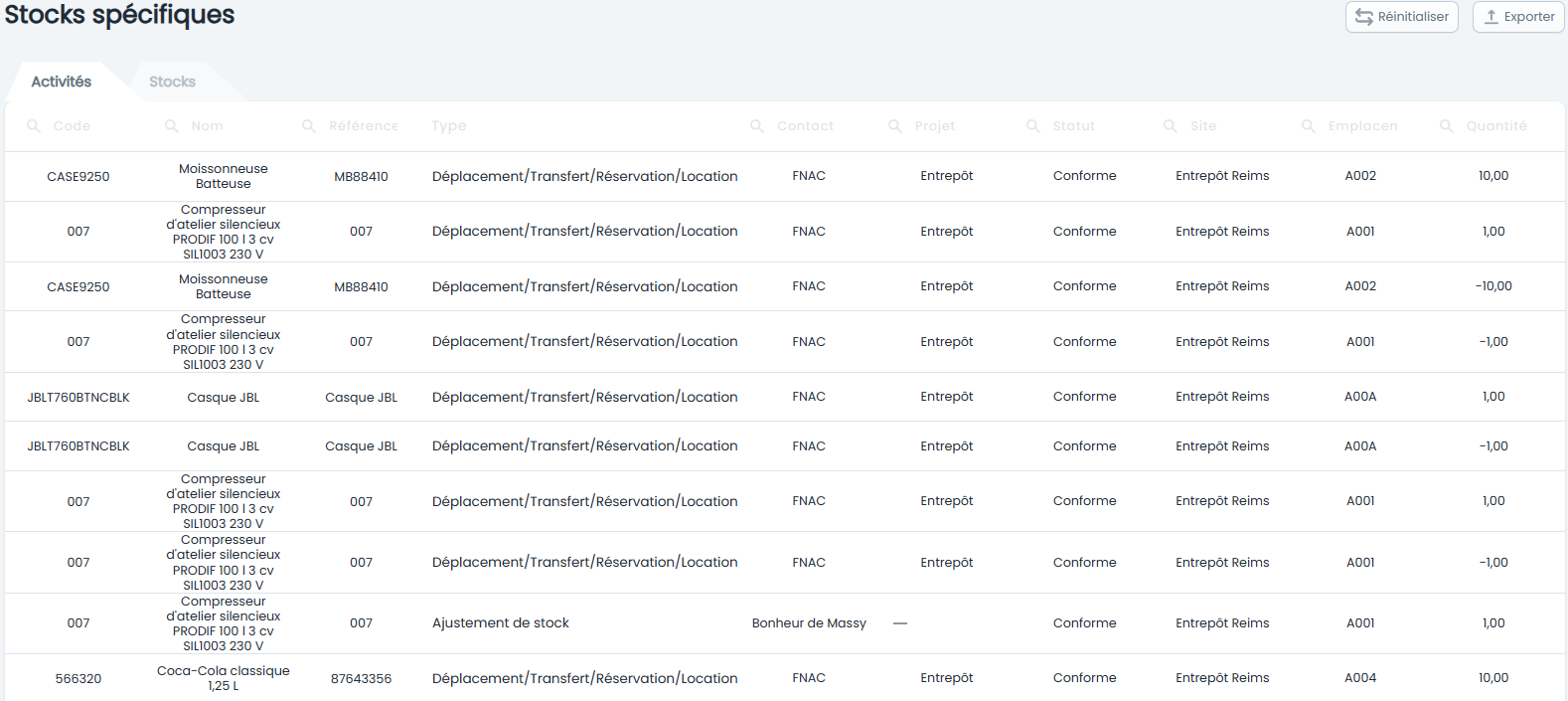Click the search icon beside Contact column

pos(757,126)
